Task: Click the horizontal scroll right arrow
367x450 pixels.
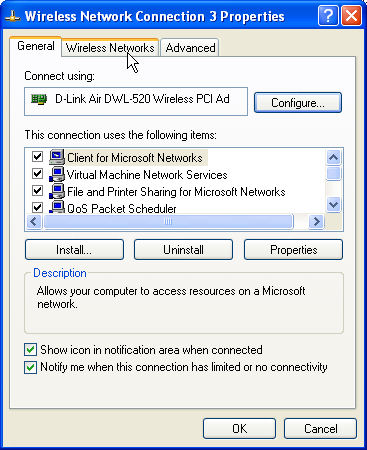Action: [316, 222]
